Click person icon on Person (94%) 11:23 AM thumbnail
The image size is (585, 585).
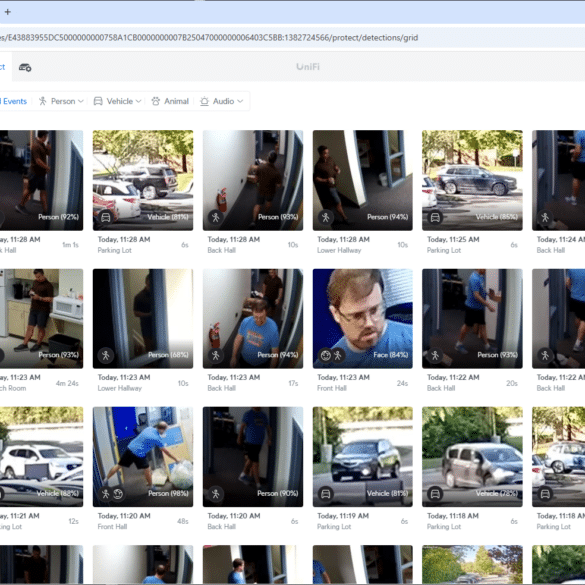(x=215, y=355)
